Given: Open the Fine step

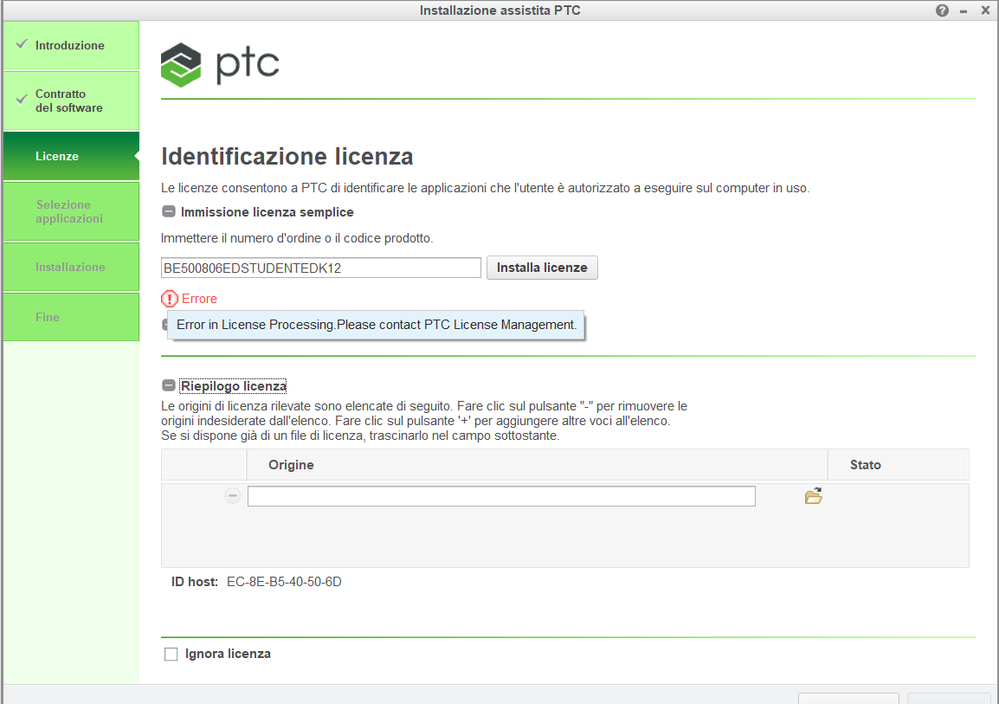Looking at the screenshot, I should click(x=71, y=317).
